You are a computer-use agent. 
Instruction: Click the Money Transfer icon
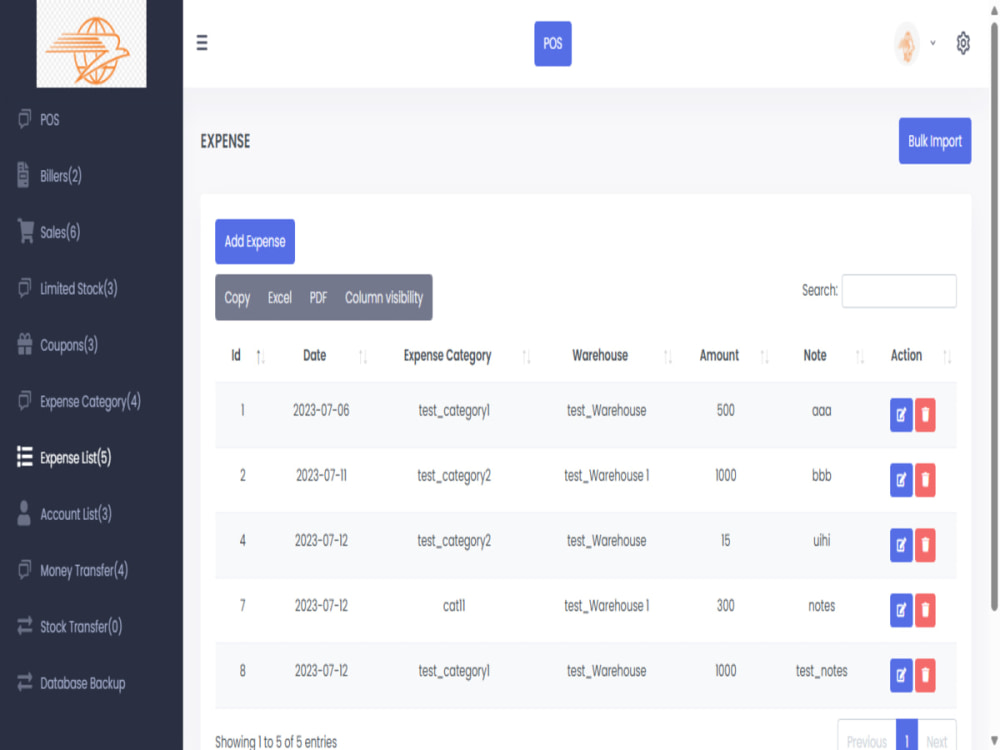tap(24, 570)
